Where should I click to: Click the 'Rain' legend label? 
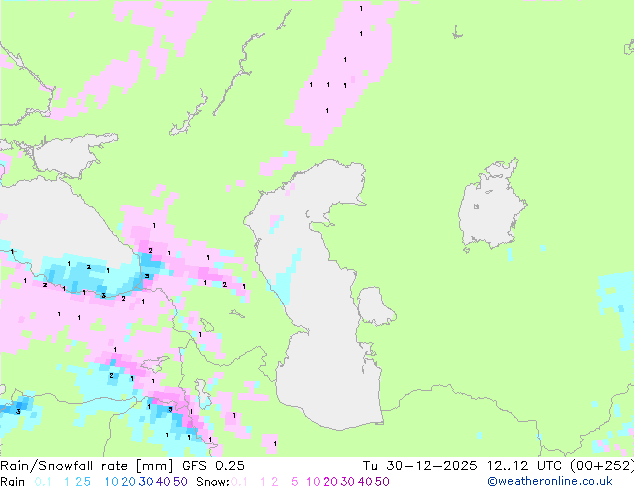click(13, 482)
